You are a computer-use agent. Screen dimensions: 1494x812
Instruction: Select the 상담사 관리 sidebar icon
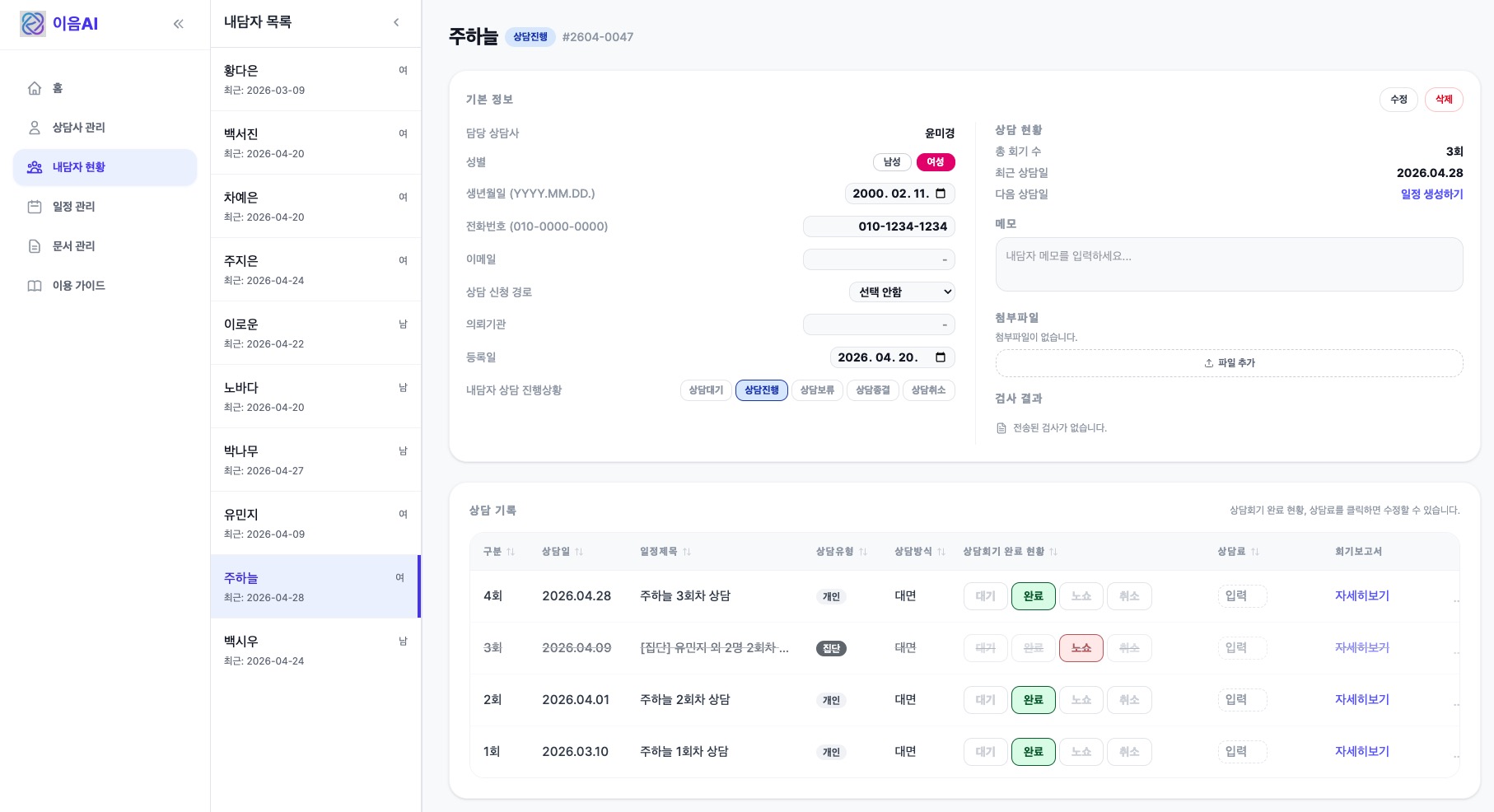point(34,128)
